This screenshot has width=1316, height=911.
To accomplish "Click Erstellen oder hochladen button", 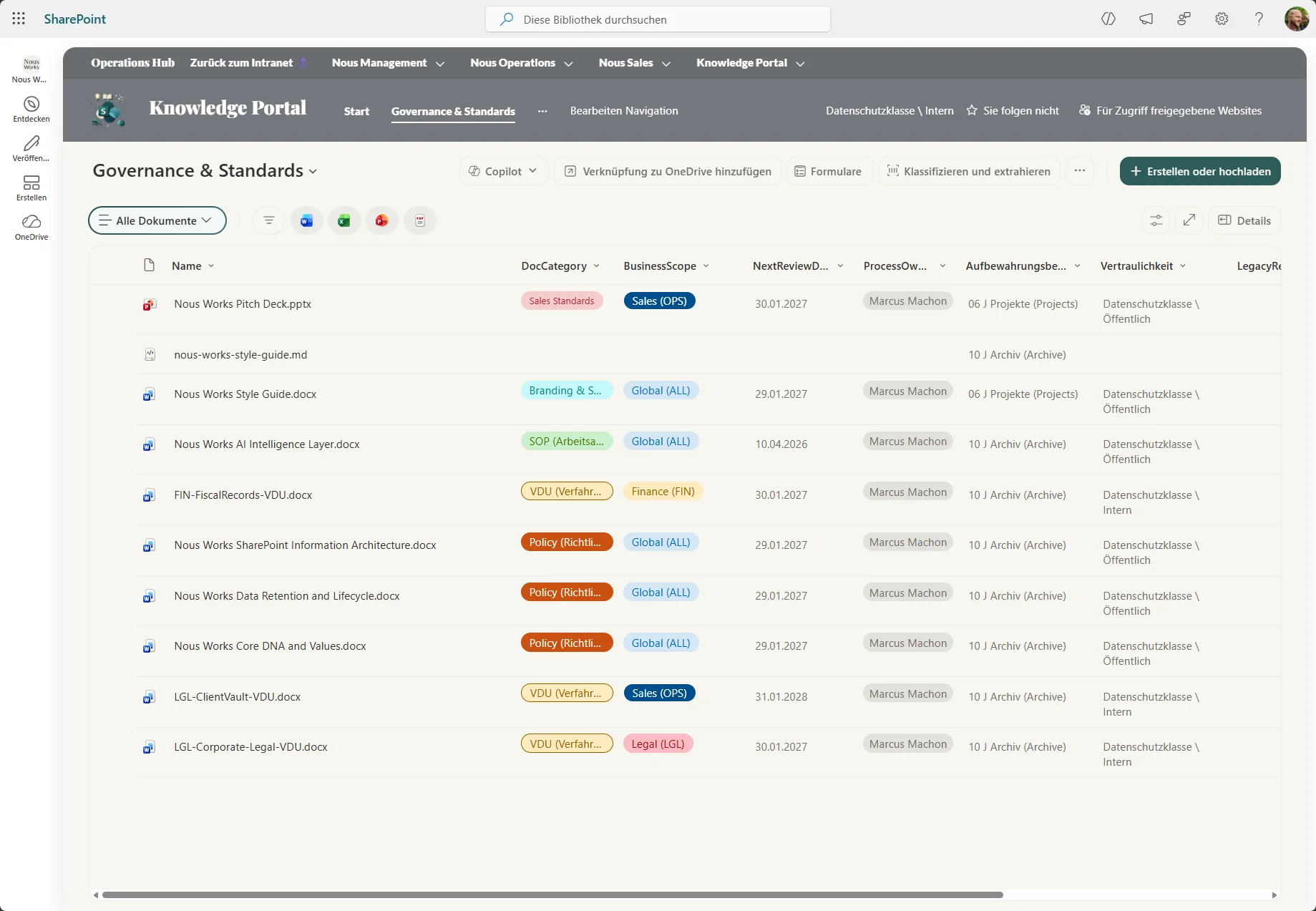I will click(1200, 171).
